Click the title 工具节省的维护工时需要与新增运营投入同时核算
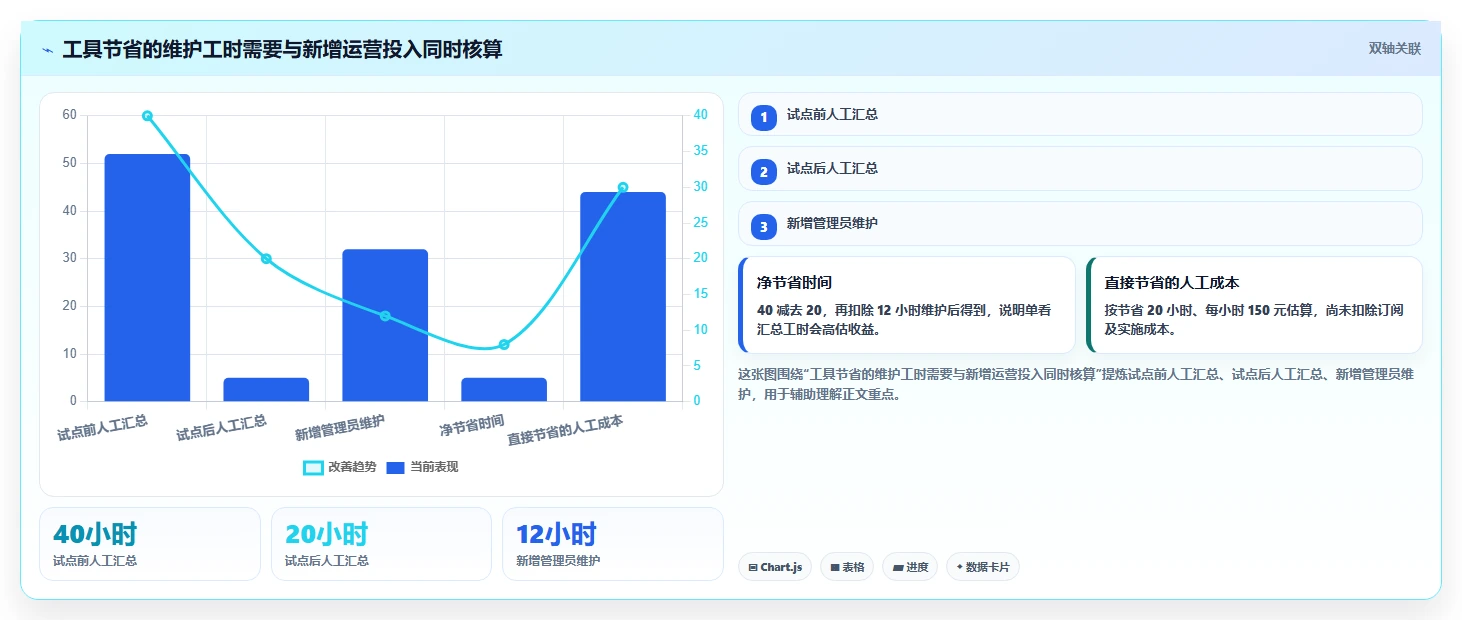 click(x=282, y=49)
